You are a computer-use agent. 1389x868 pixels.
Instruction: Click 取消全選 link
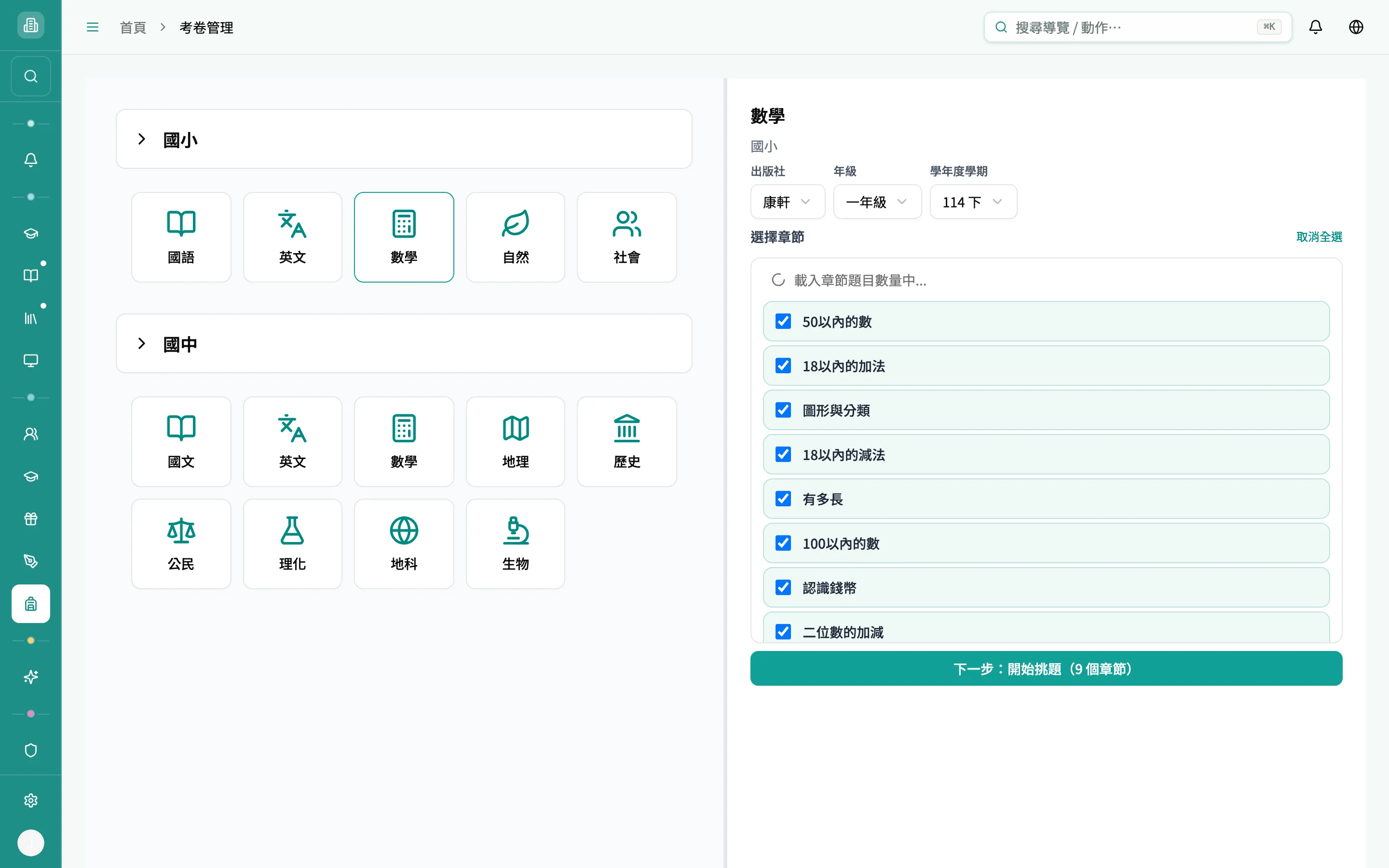pos(1319,237)
